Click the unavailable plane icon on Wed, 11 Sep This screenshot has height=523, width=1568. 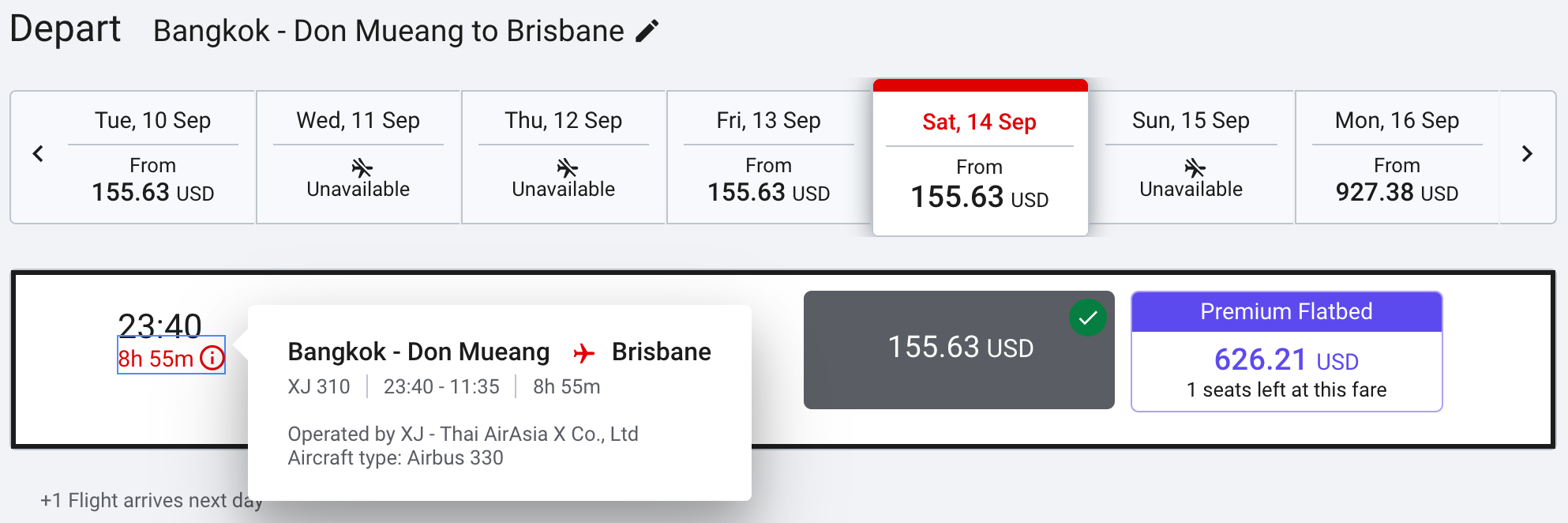(x=362, y=167)
